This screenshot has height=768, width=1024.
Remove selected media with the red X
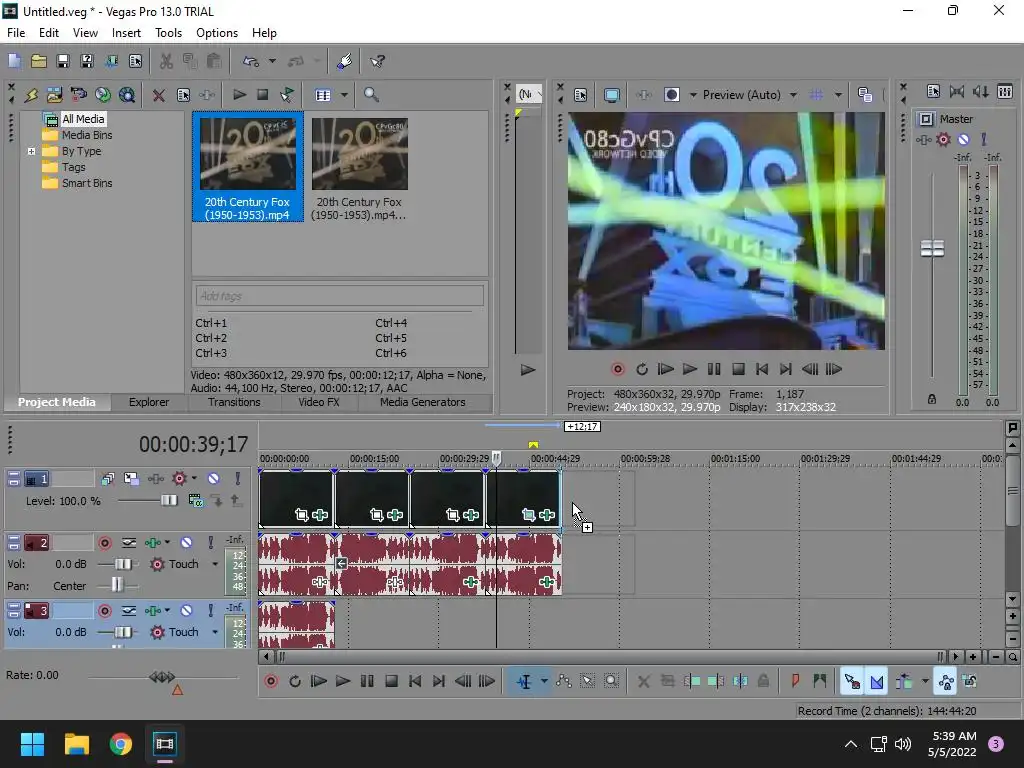point(158,95)
